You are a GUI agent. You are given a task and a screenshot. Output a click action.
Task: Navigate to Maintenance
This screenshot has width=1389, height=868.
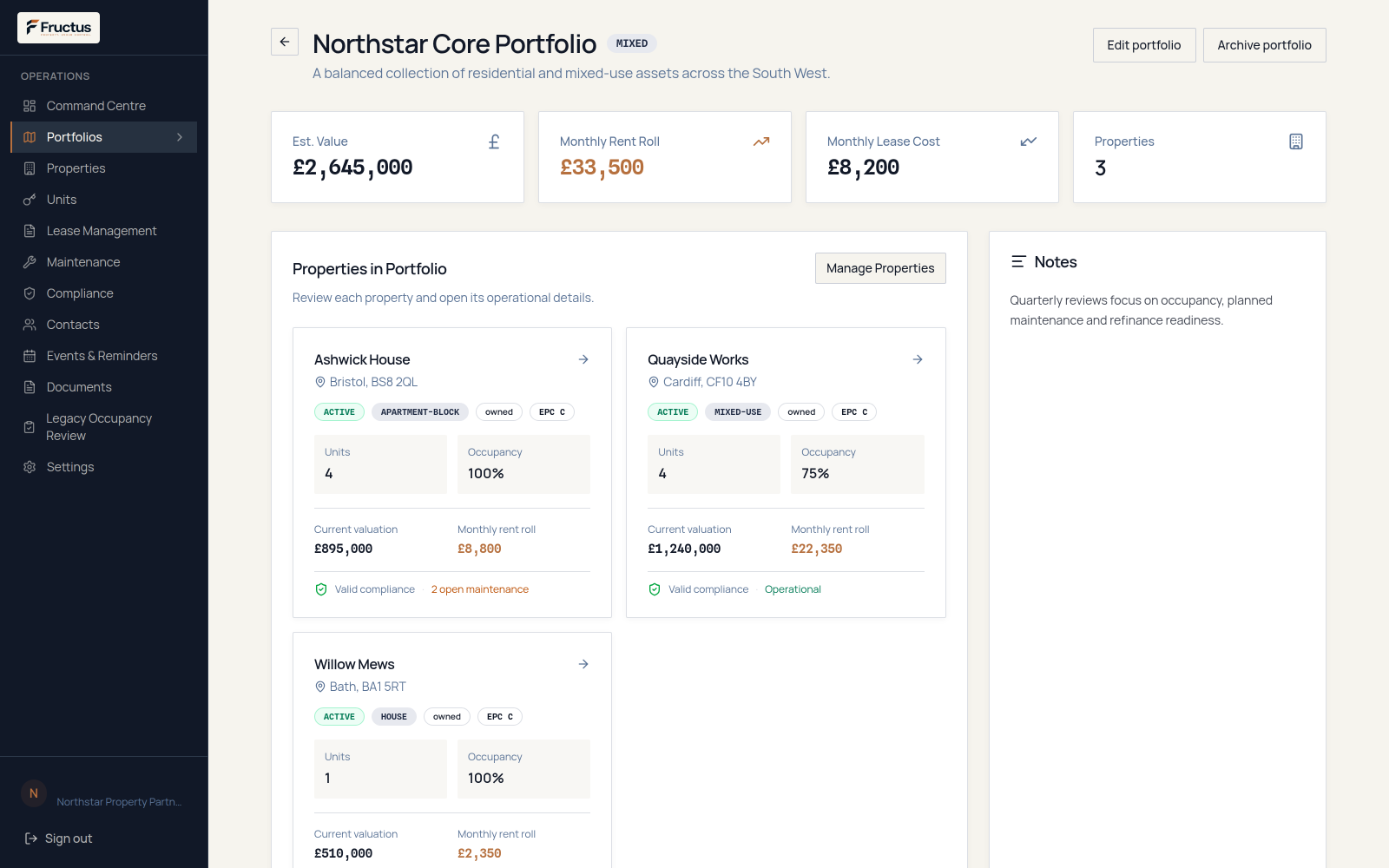[104, 262]
